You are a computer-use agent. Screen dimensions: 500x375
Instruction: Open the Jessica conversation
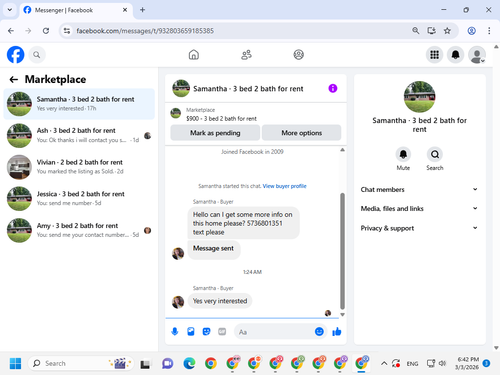pos(79,199)
